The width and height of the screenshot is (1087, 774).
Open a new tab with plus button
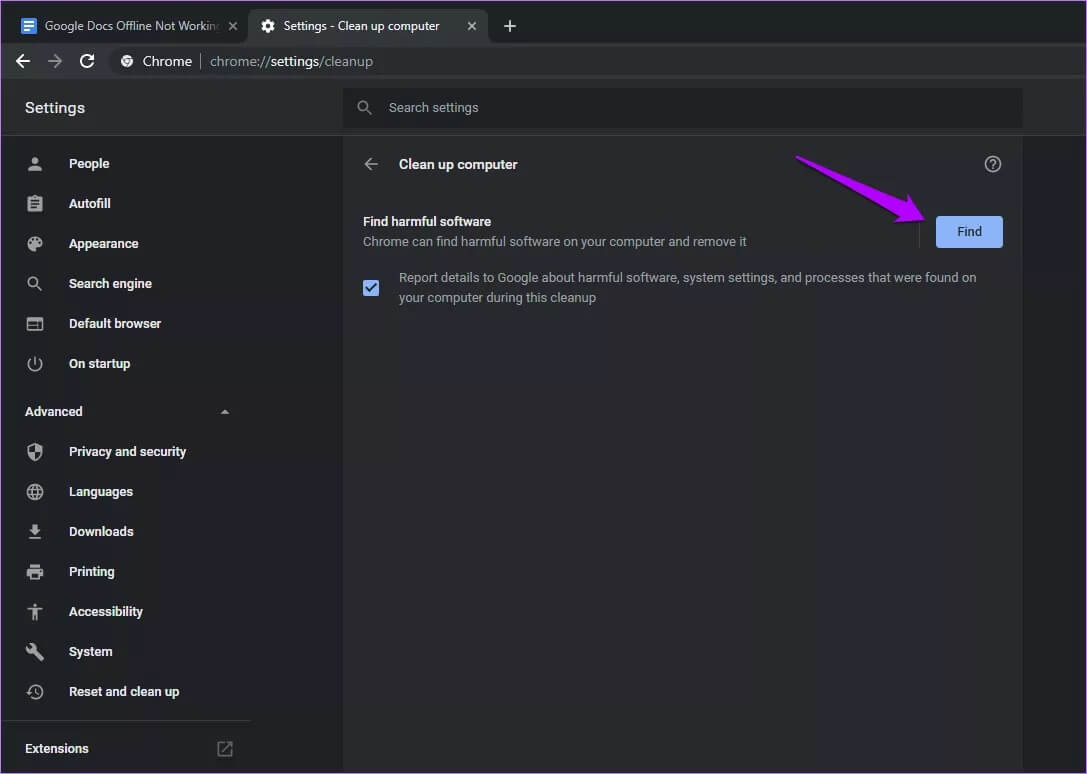pos(510,26)
